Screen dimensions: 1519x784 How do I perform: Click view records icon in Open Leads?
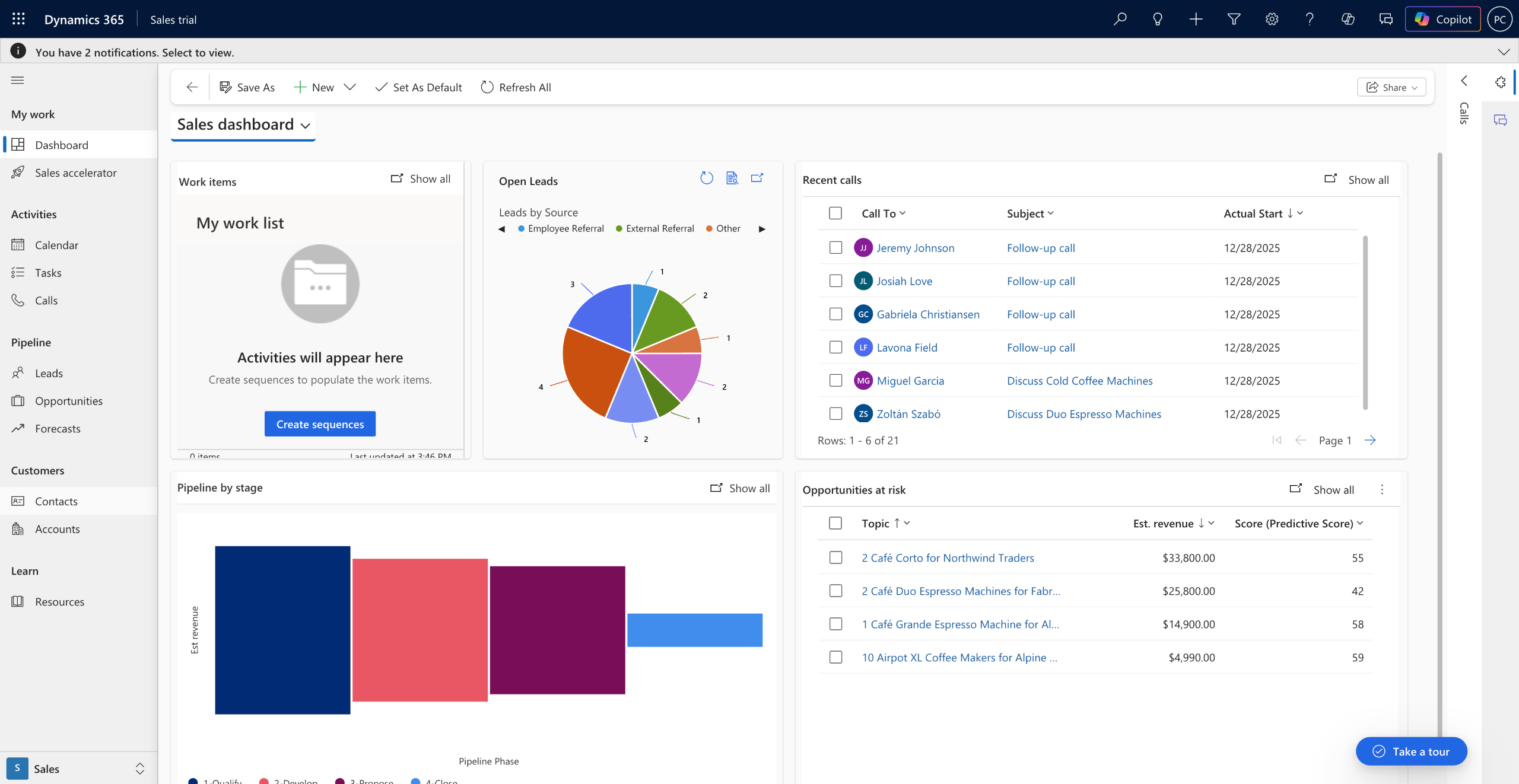[x=732, y=178]
